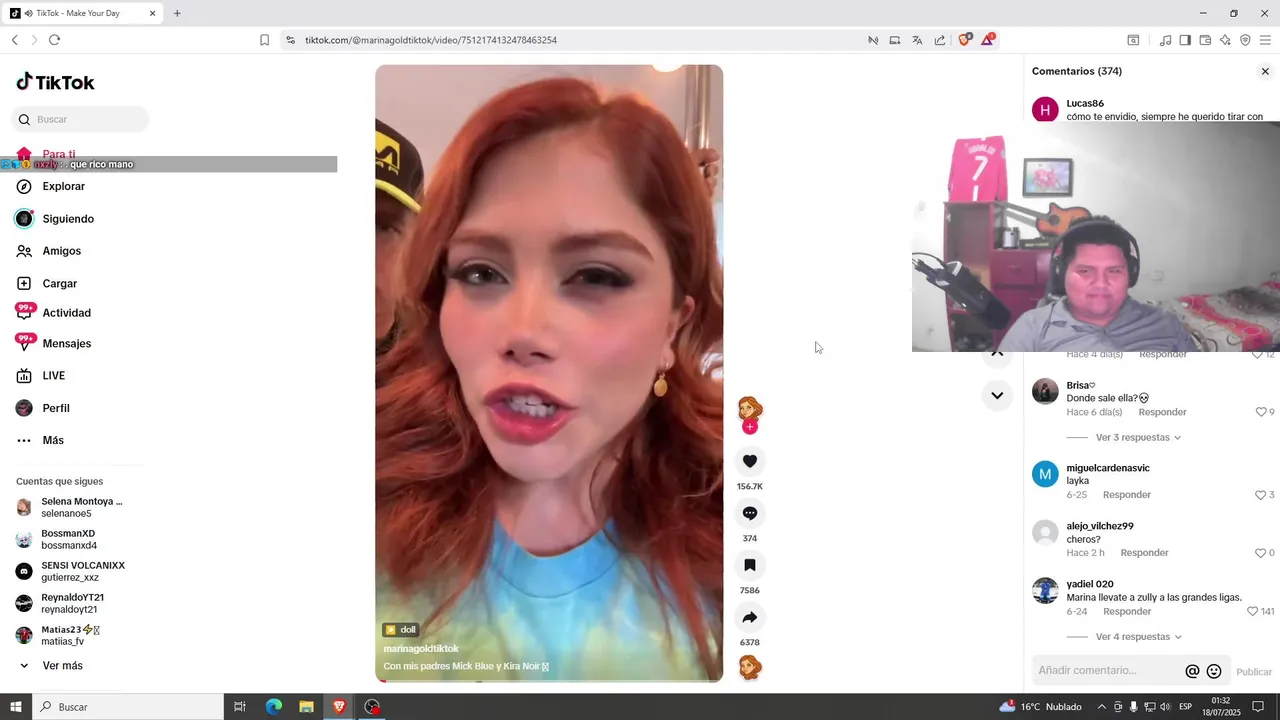Focus the Buscar search field in TikTok
The image size is (1280, 720).
pos(80,119)
